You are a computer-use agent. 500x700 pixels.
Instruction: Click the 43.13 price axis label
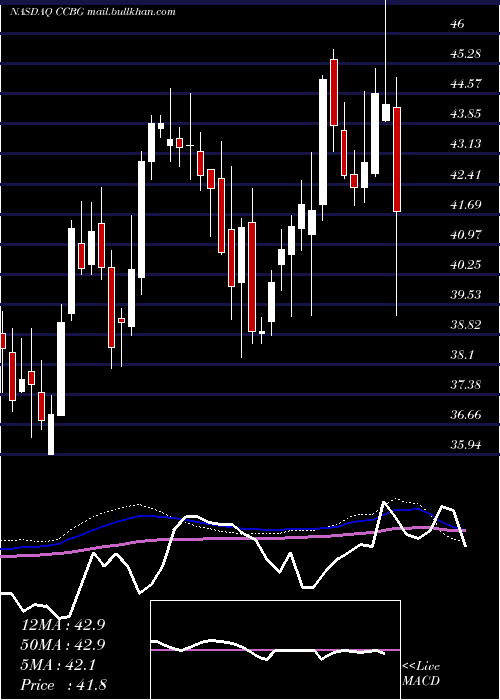click(x=466, y=144)
